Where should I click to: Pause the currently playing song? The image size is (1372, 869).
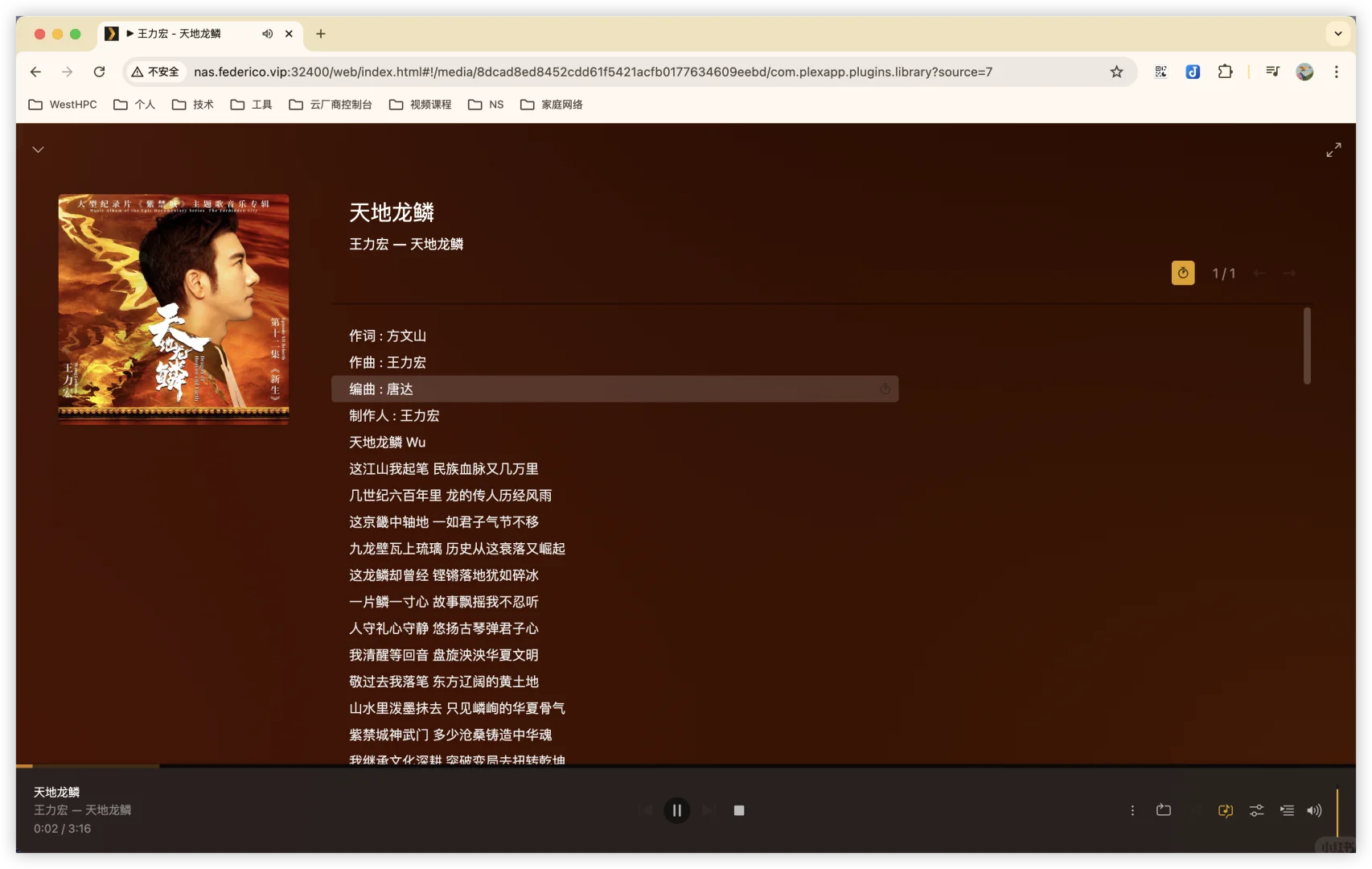pos(677,810)
